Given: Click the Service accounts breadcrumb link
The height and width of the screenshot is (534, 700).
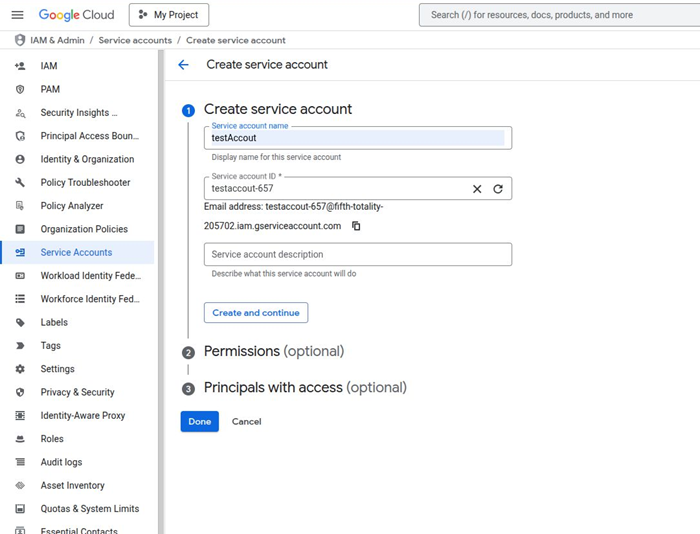Looking at the screenshot, I should [135, 40].
